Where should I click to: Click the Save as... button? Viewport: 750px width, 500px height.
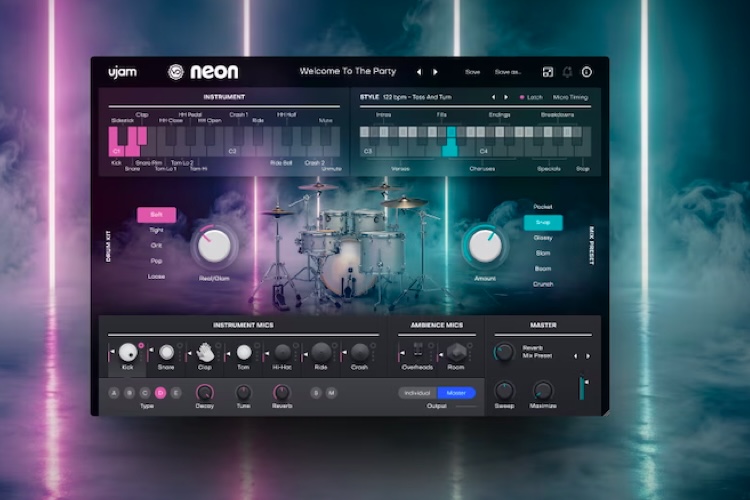[508, 72]
